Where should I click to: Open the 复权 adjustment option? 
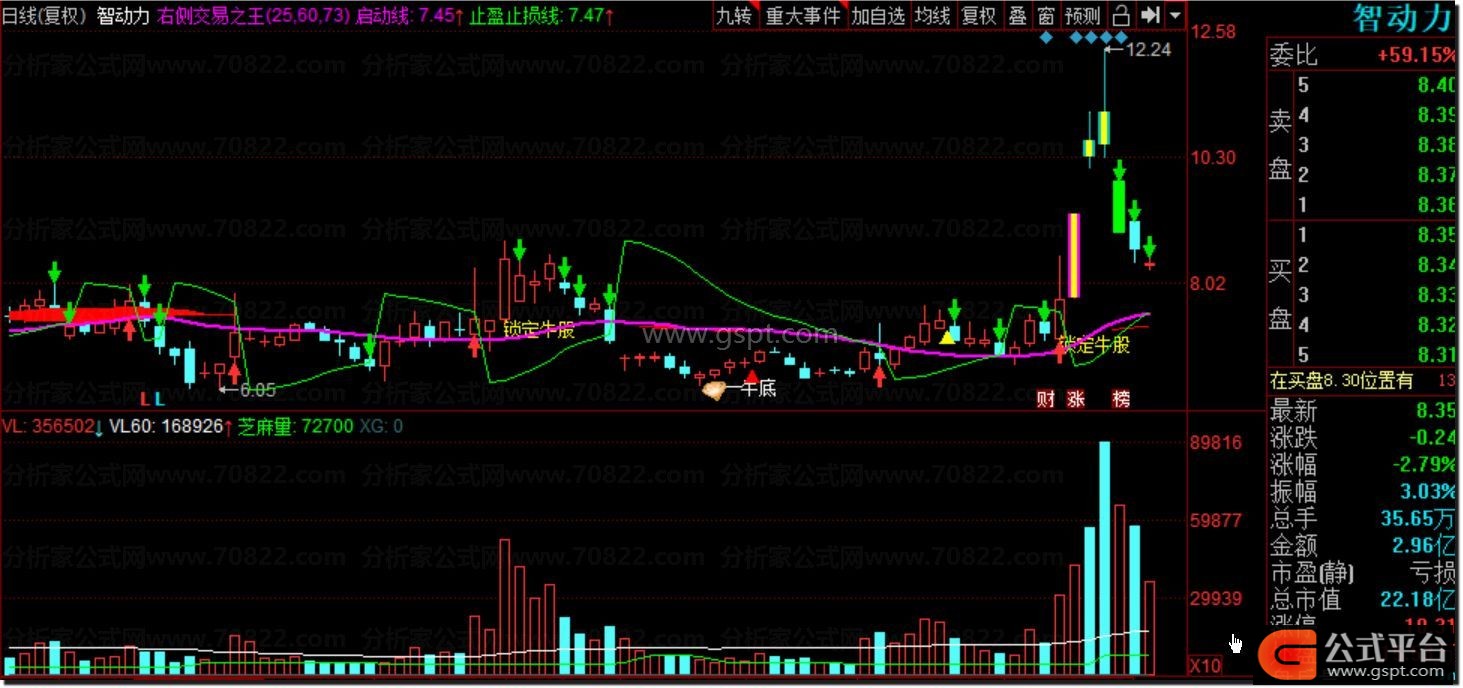(979, 15)
